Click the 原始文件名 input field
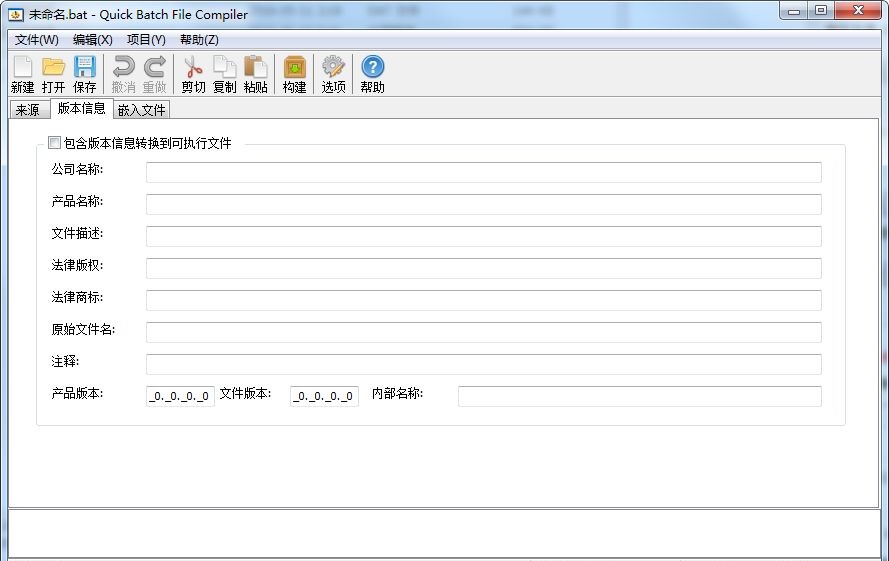This screenshot has width=889, height=561. [x=484, y=332]
